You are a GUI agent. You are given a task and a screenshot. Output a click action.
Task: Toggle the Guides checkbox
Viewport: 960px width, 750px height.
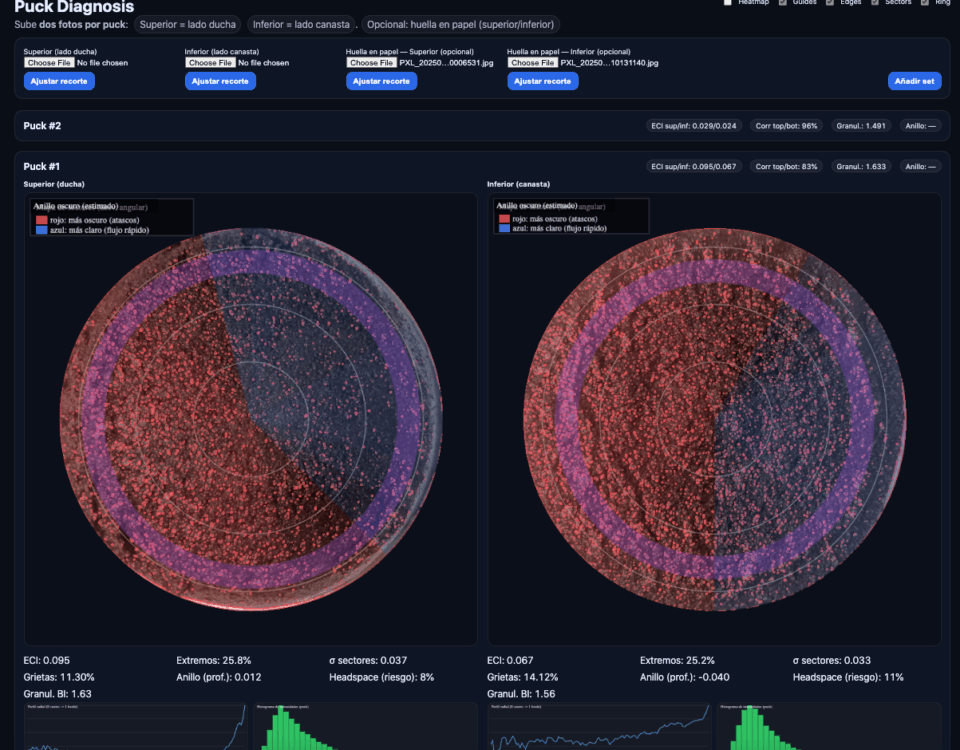click(x=782, y=2)
